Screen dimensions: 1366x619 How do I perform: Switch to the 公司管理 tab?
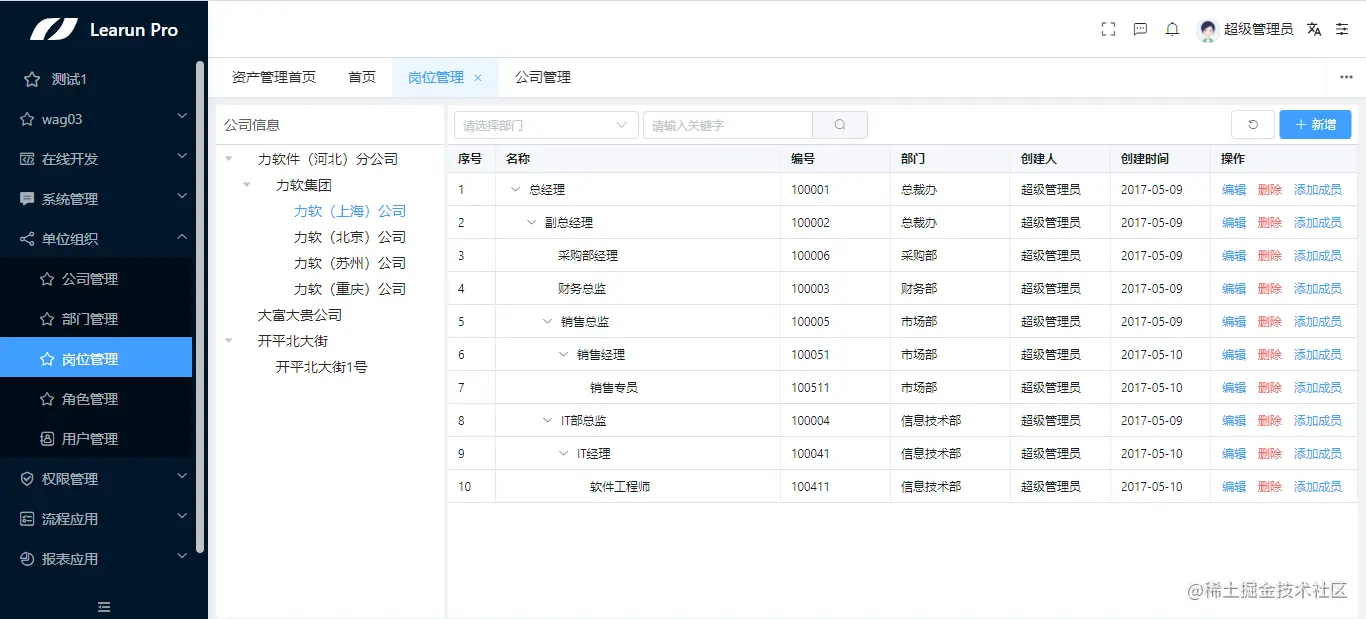(541, 77)
